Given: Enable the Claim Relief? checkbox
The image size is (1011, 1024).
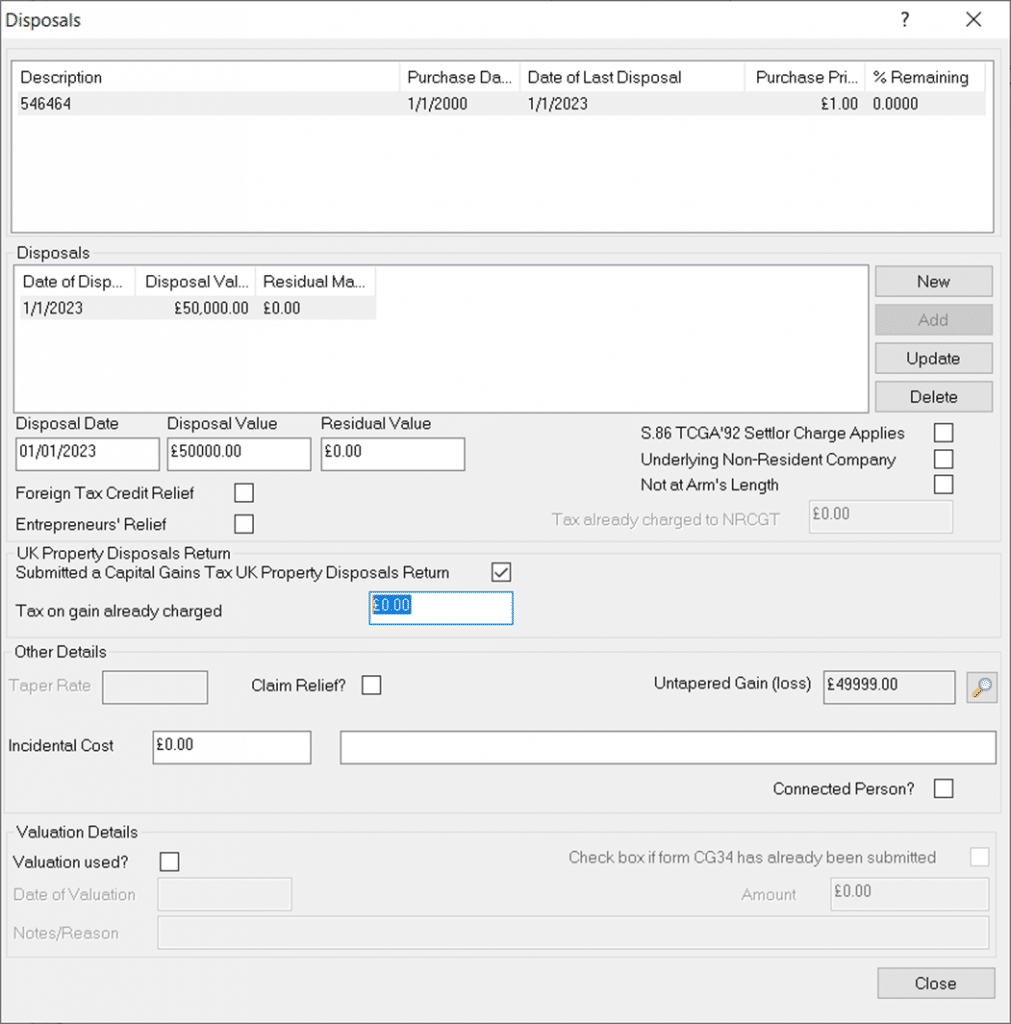Looking at the screenshot, I should (372, 686).
